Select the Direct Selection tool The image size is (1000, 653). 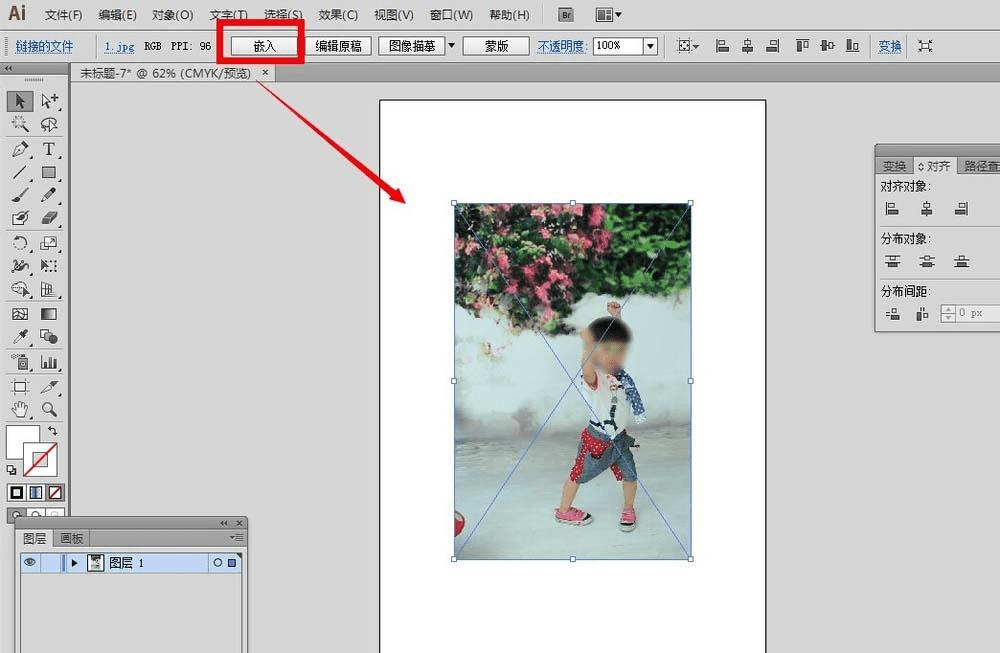click(x=49, y=101)
